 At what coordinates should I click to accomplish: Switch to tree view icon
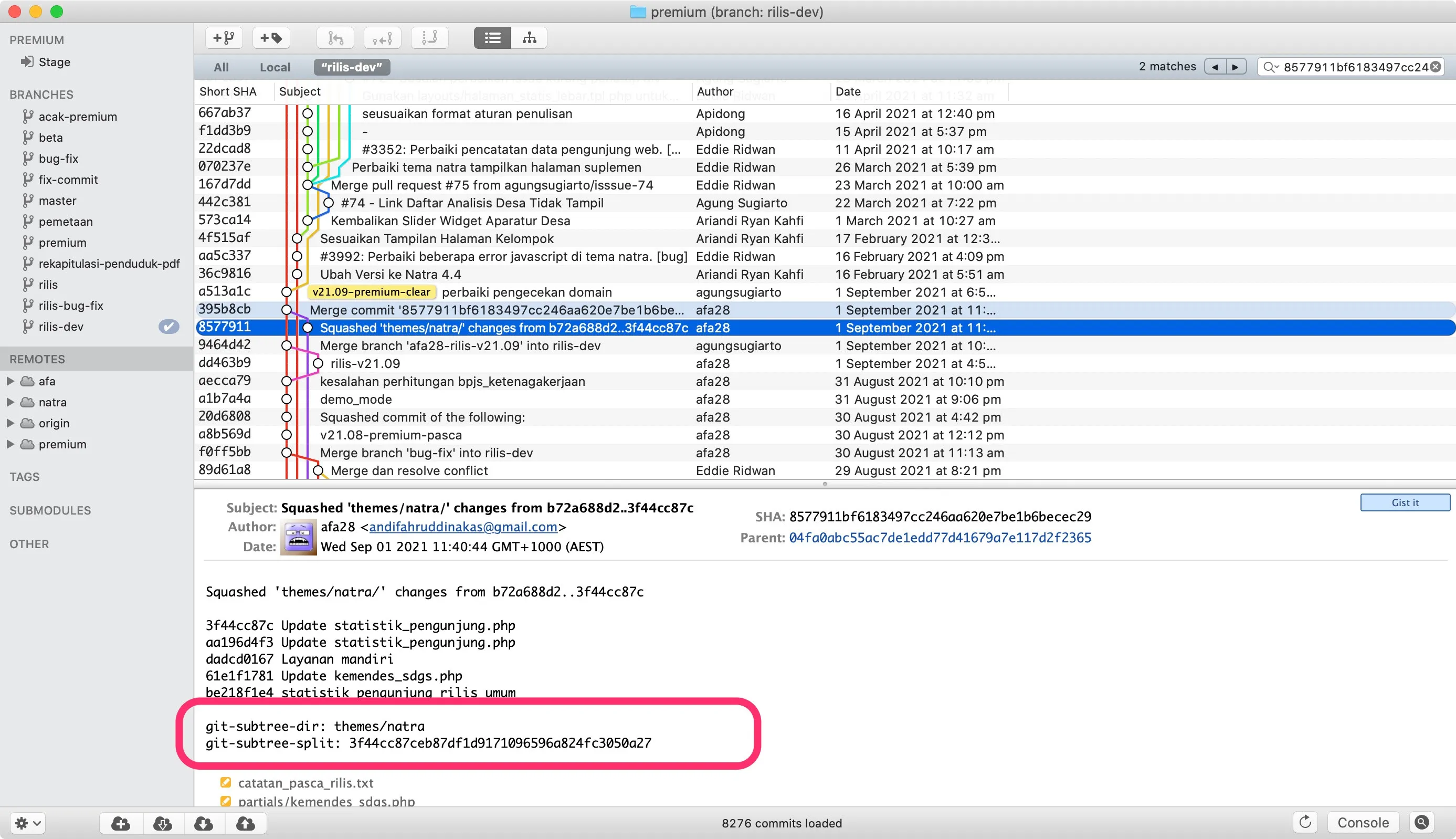click(x=529, y=38)
